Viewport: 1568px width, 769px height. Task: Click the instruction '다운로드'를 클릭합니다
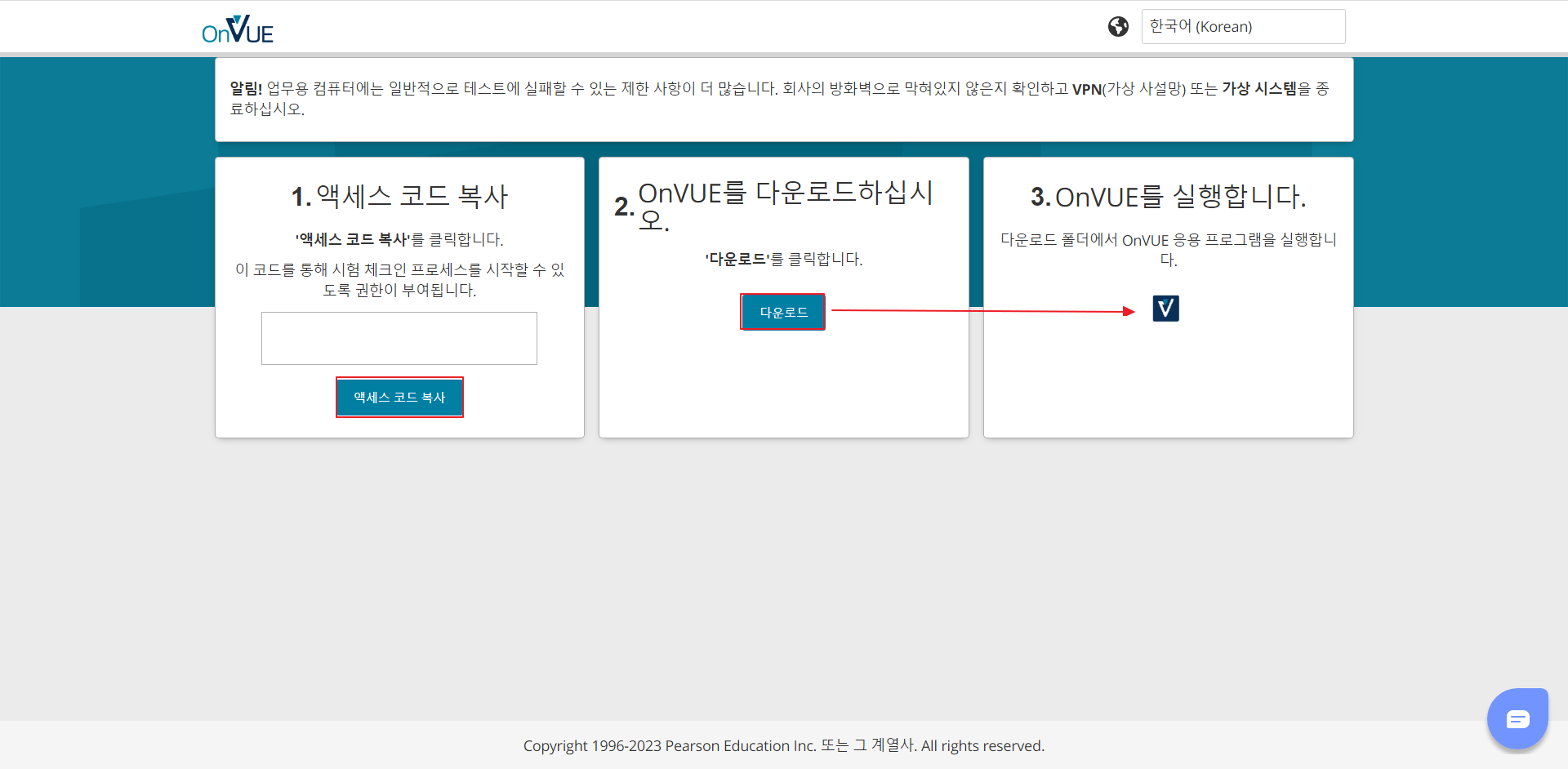[x=783, y=260]
